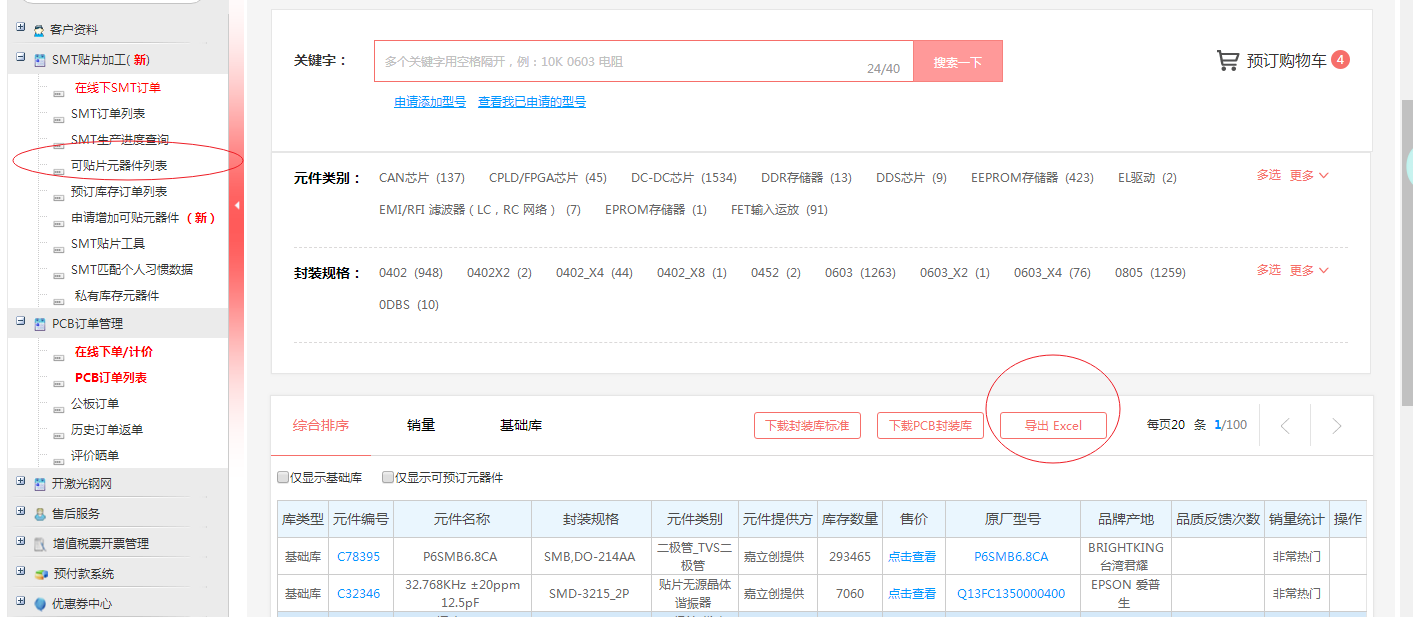The image size is (1413, 617).
Task: Click the shopping cart icon
Action: click(x=1227, y=61)
